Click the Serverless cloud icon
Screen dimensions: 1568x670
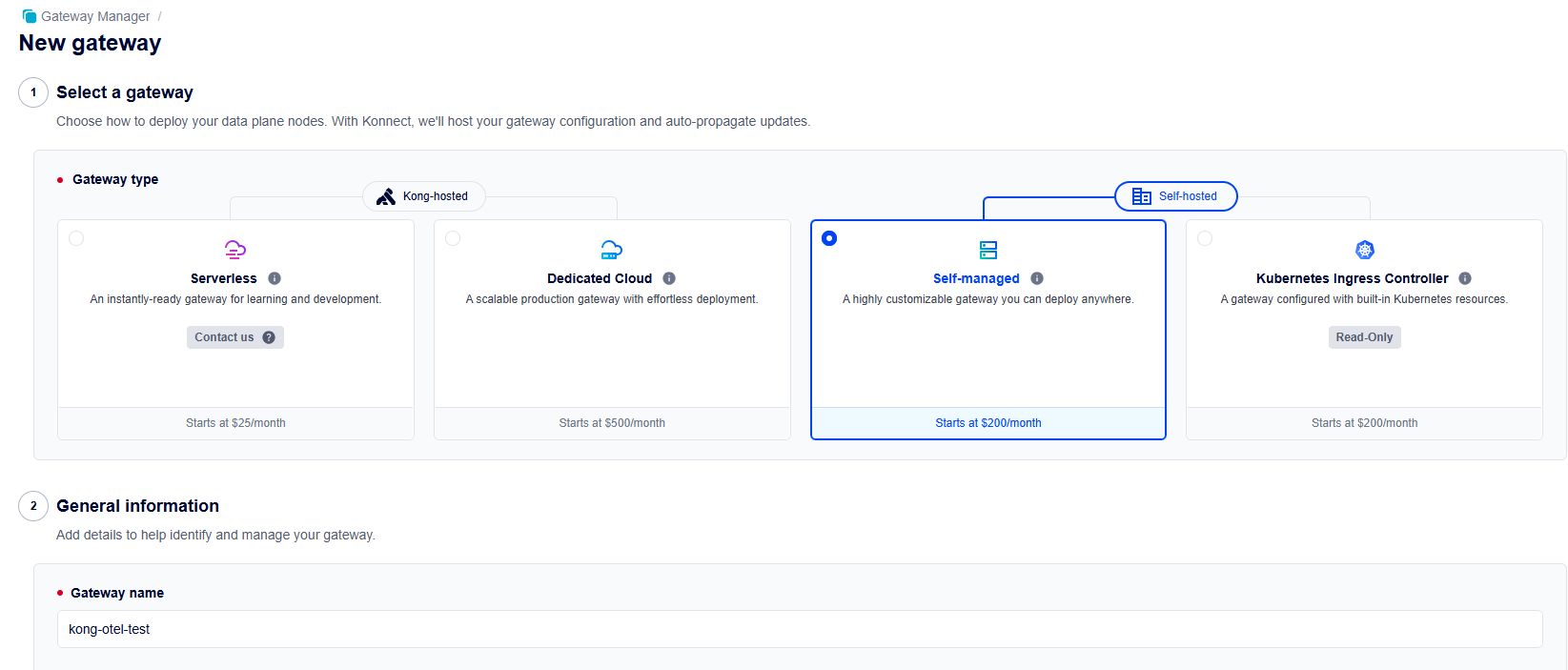pos(234,250)
